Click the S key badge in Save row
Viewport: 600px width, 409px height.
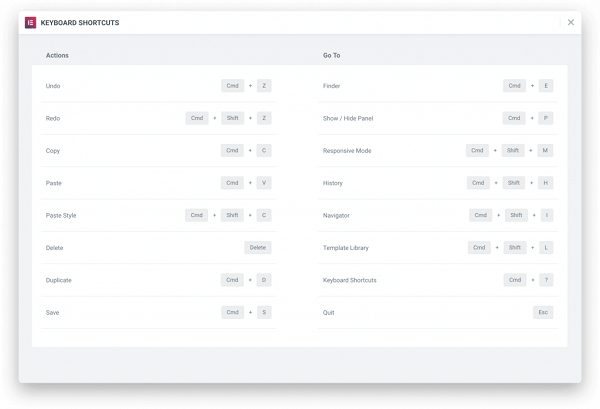264,312
